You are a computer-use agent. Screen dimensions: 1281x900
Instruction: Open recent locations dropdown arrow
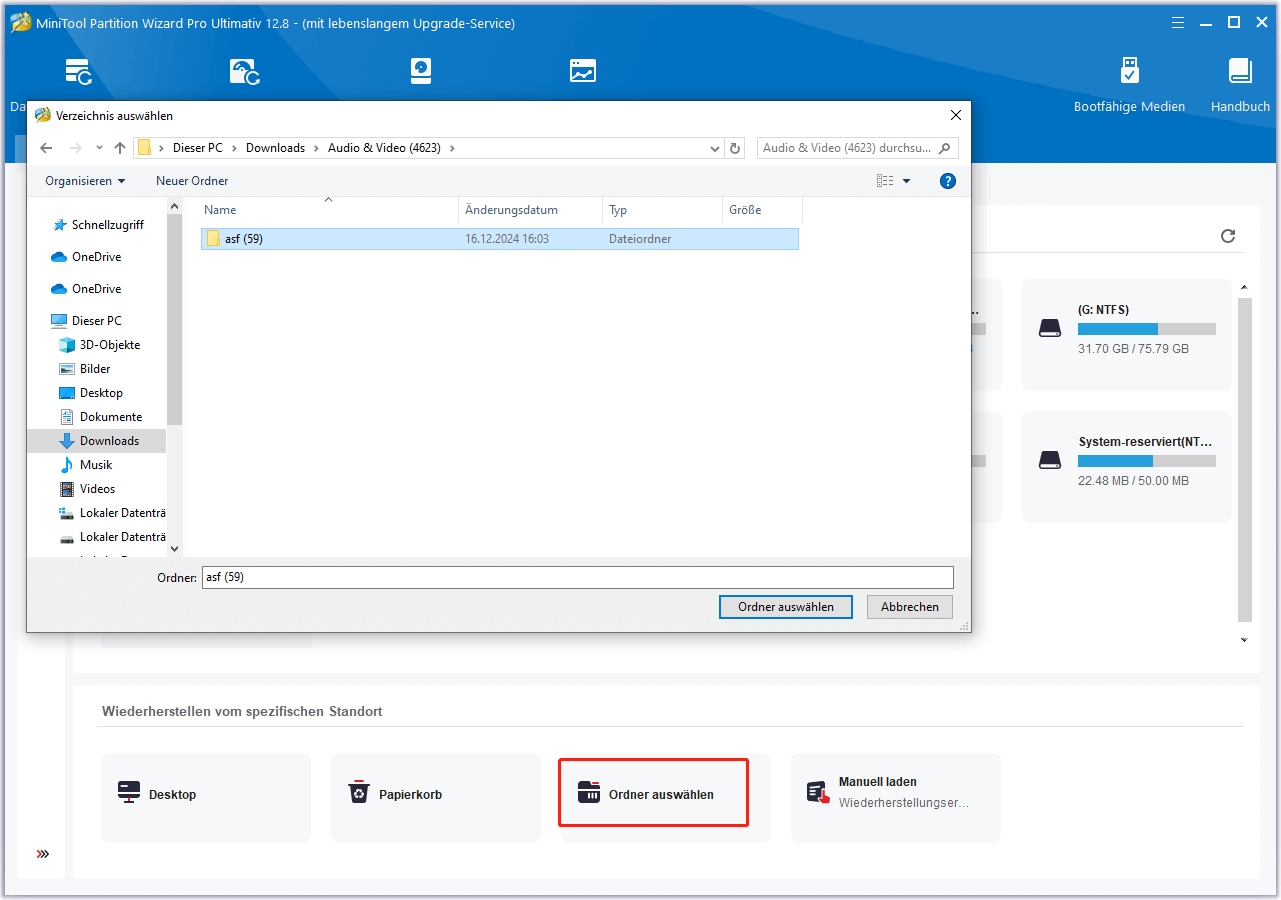pos(99,148)
